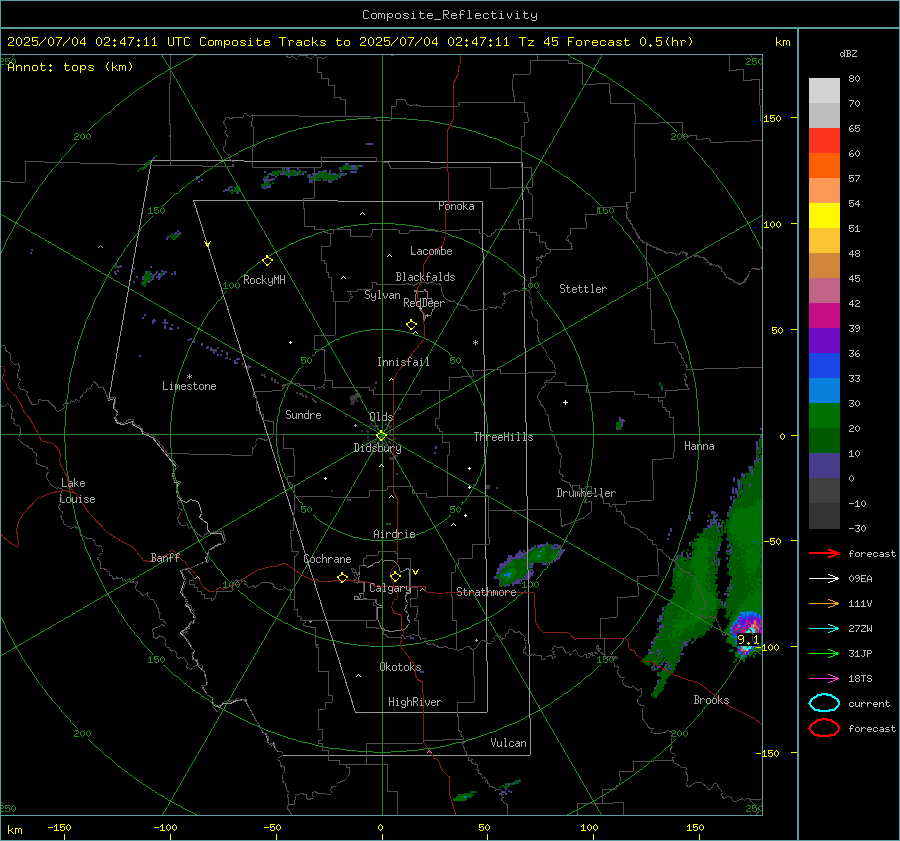Image resolution: width=900 pixels, height=841 pixels.
Task: Click the asterisk marker above Limestone
Action: [x=189, y=377]
